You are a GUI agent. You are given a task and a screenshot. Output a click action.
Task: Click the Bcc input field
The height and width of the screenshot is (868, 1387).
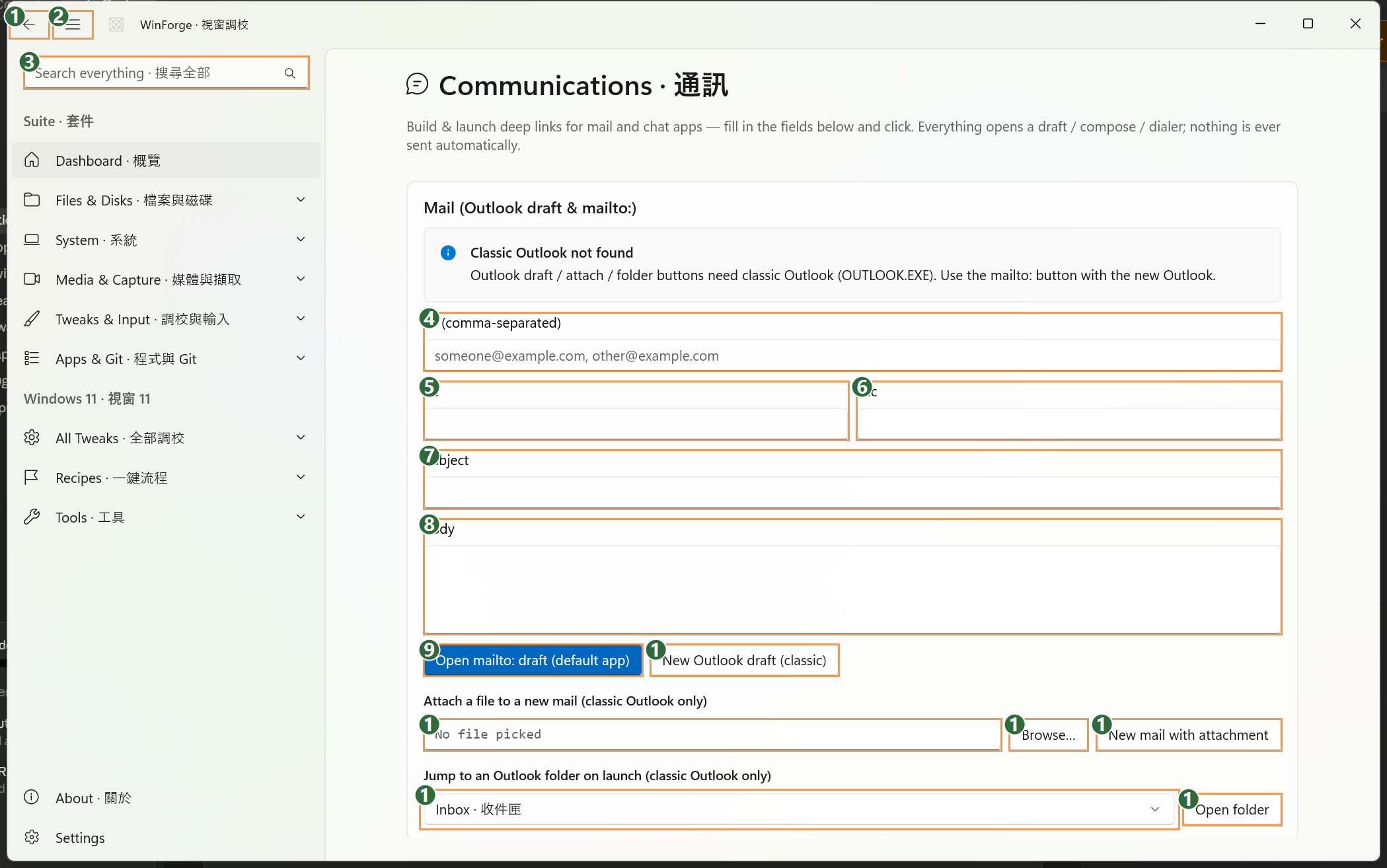(1068, 424)
